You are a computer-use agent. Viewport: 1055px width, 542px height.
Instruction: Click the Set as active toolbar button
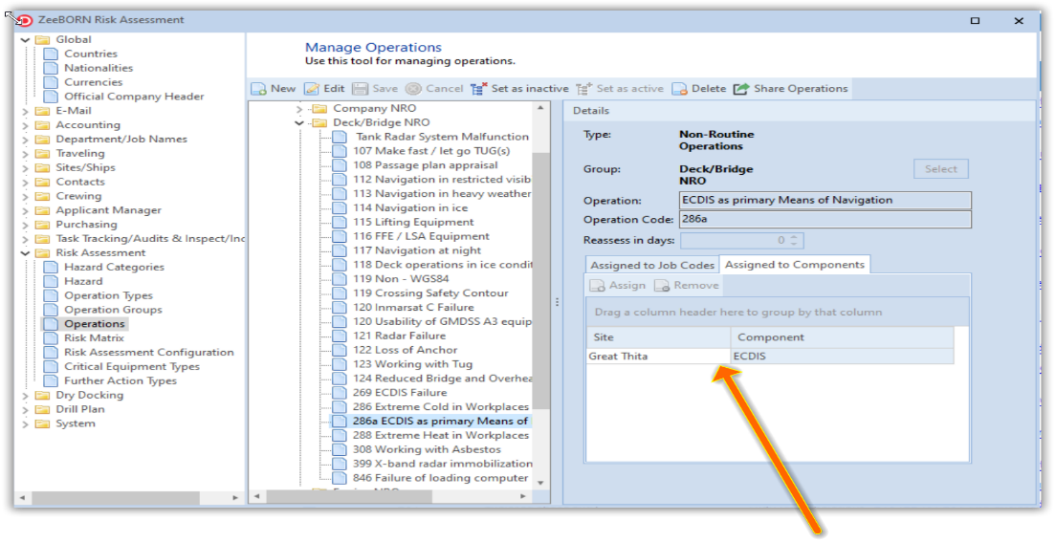(620, 89)
